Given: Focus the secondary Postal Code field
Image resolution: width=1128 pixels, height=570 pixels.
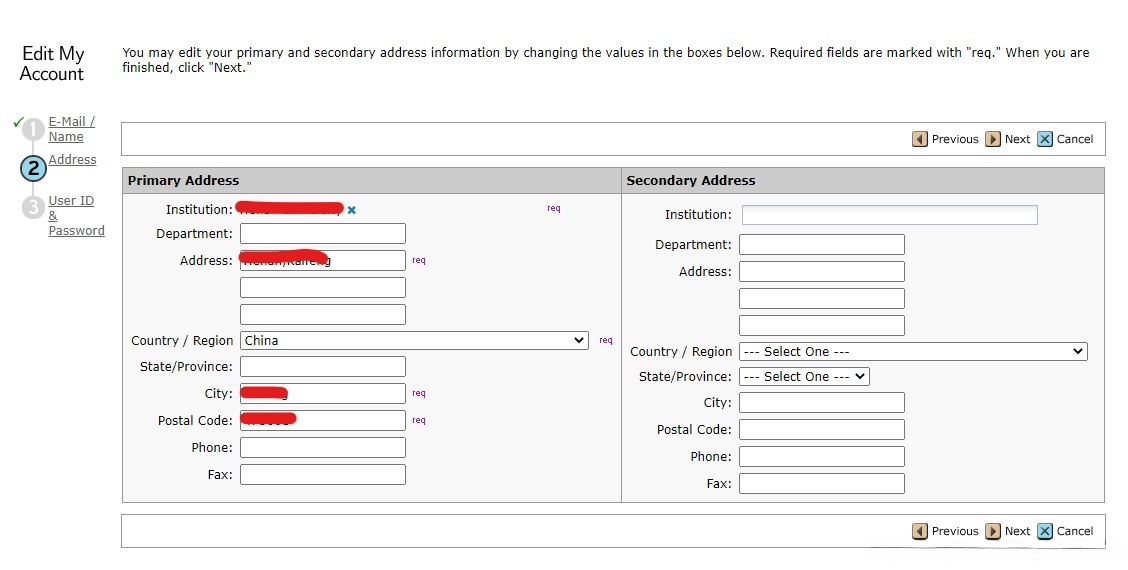Looking at the screenshot, I should [x=821, y=430].
